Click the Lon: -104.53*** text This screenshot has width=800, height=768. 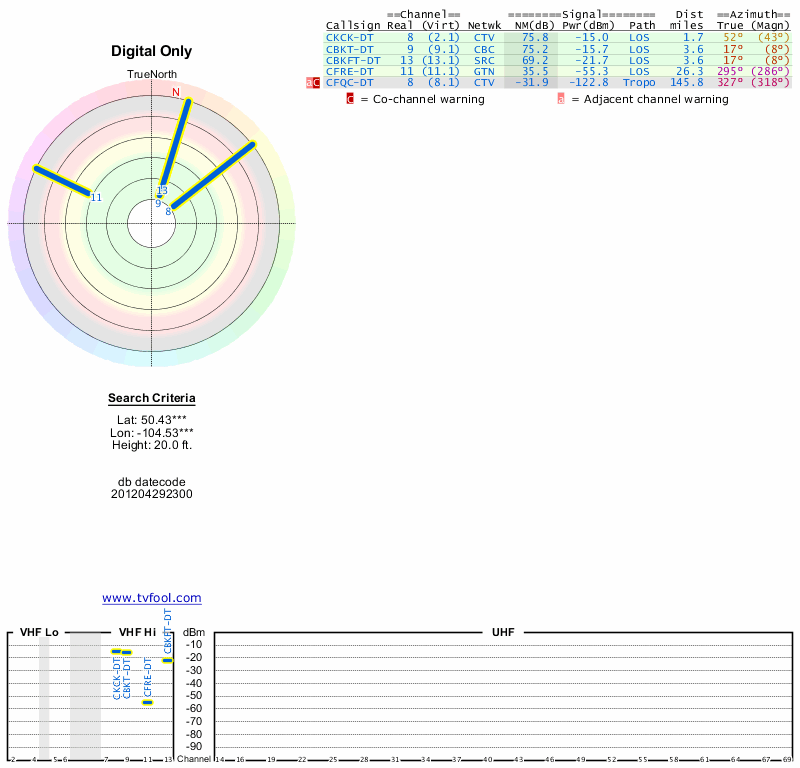pos(152,433)
